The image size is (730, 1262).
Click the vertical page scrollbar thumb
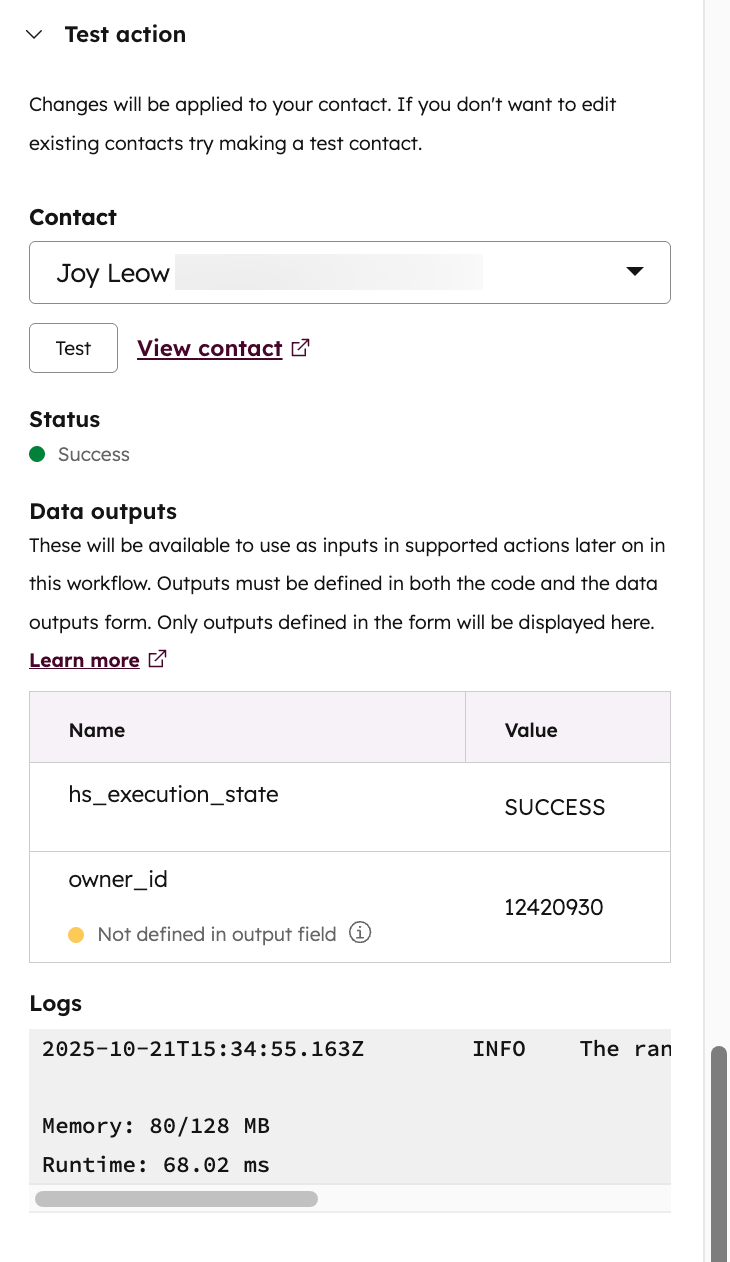[718, 1150]
